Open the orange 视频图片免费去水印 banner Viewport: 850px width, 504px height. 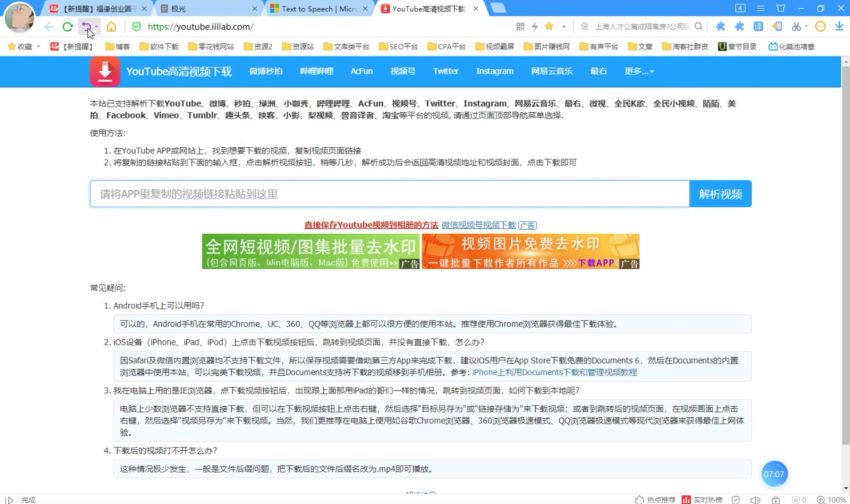pos(531,251)
